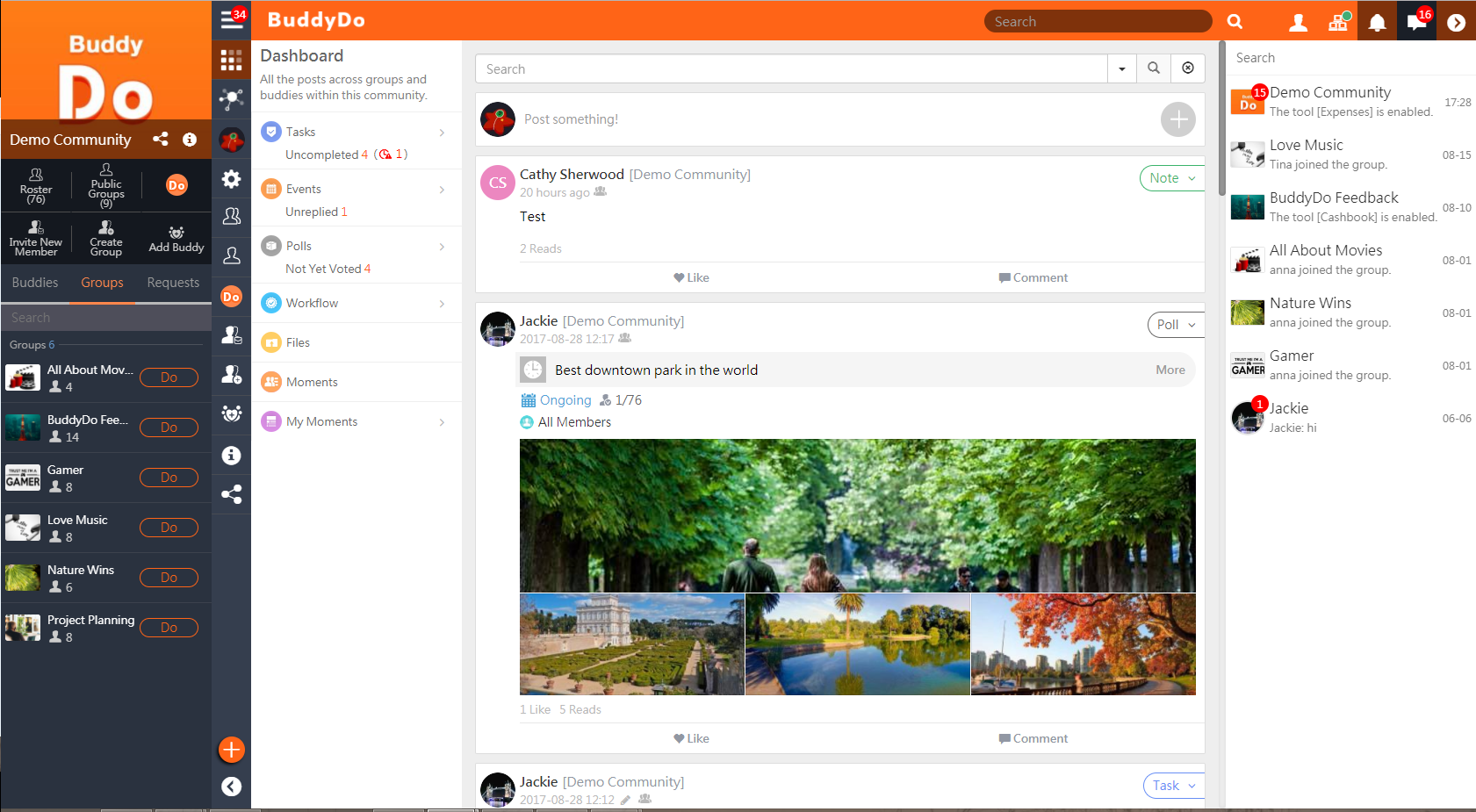Expand the Workflow row chevron
The width and height of the screenshot is (1476, 812).
click(x=442, y=304)
